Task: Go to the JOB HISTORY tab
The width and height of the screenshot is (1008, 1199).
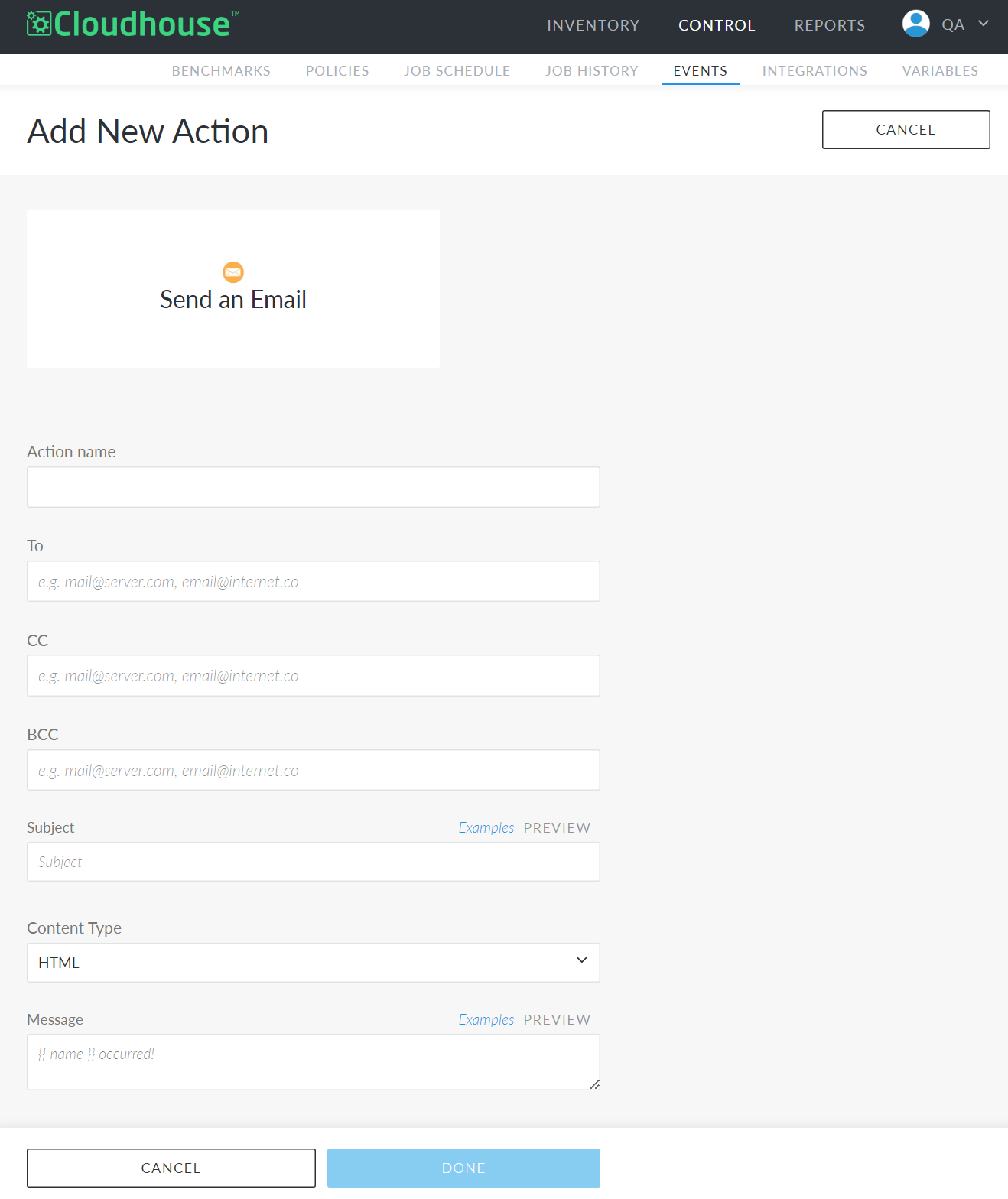Action: click(592, 70)
